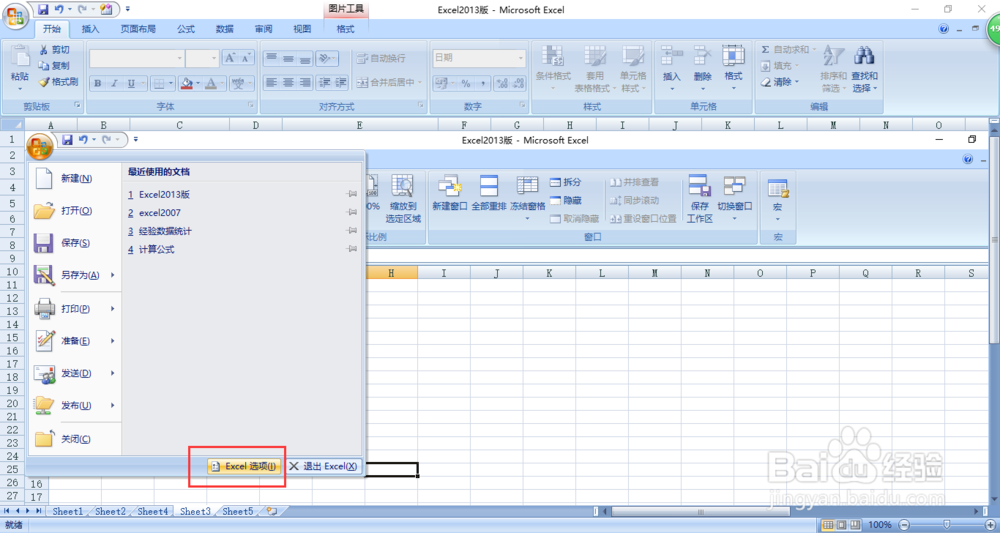The width and height of the screenshot is (1000, 533).
Task: Expand the Send (发送) submenu arrow
Action: point(113,373)
